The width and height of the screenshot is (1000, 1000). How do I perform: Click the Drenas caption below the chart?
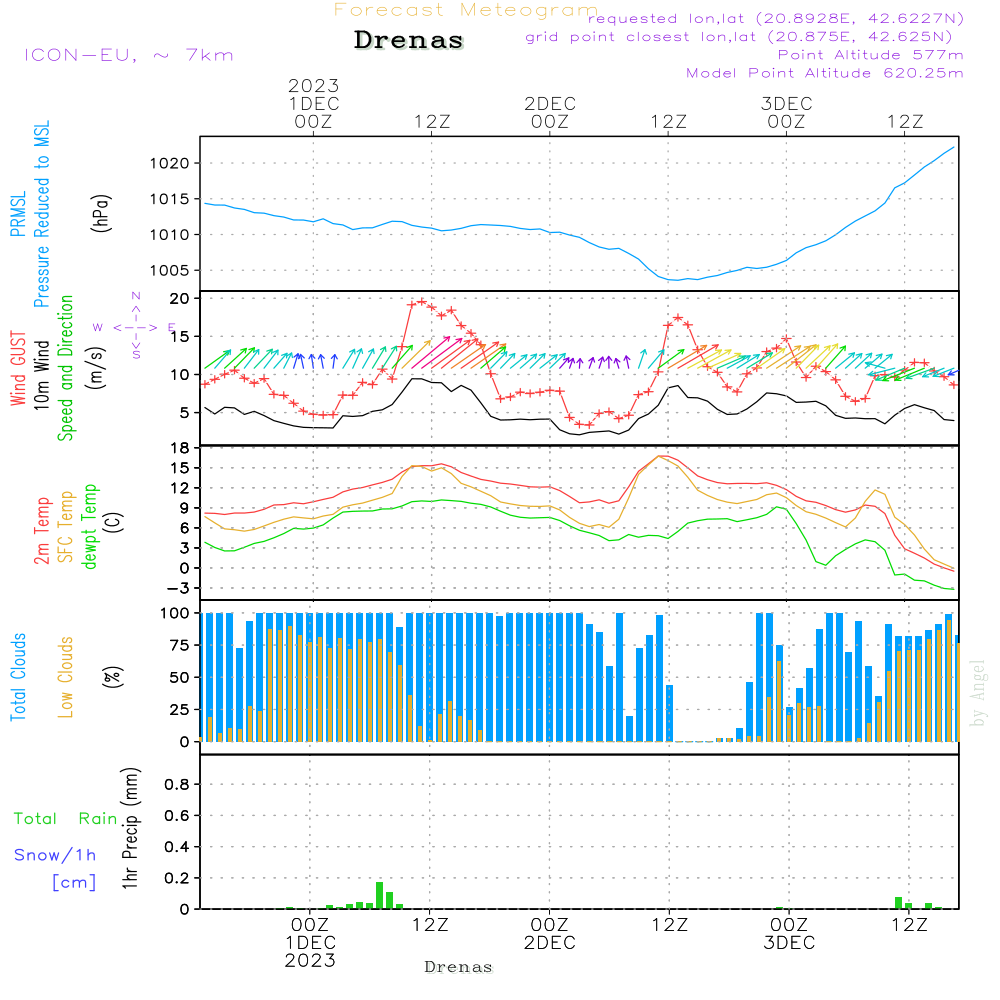coord(459,967)
